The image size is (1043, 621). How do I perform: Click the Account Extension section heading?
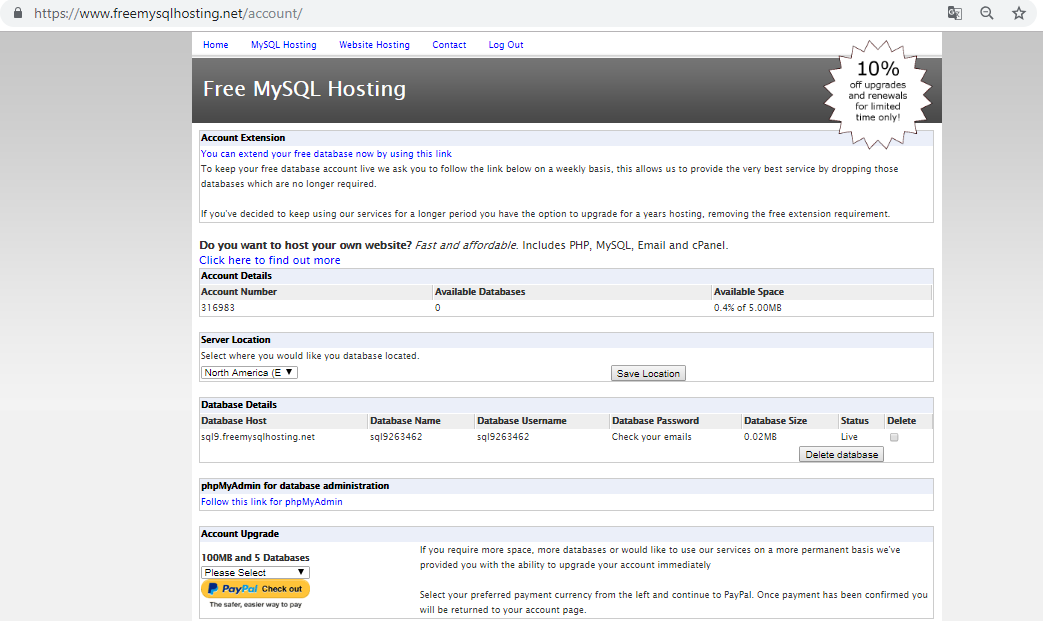click(x=243, y=138)
